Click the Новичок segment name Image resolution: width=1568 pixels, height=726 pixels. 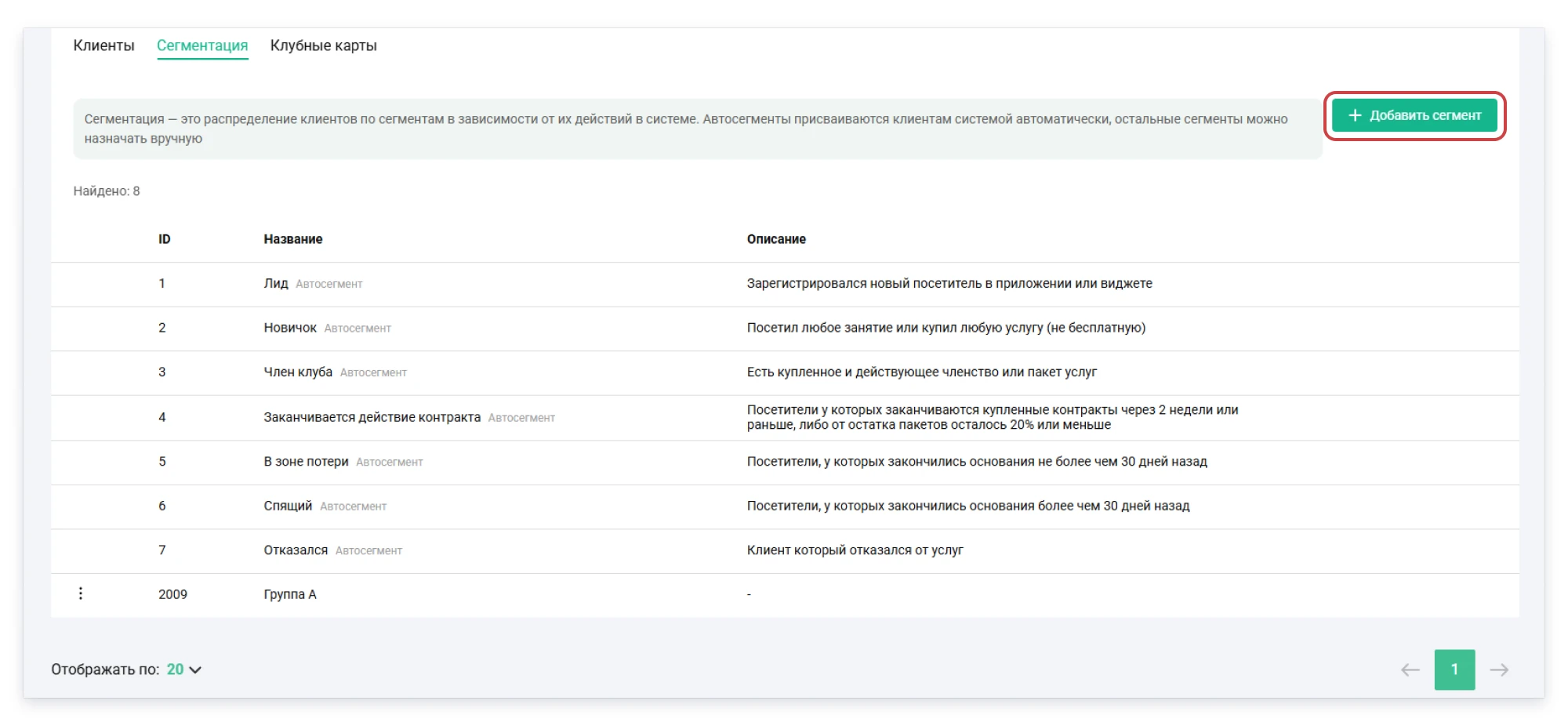click(x=289, y=328)
